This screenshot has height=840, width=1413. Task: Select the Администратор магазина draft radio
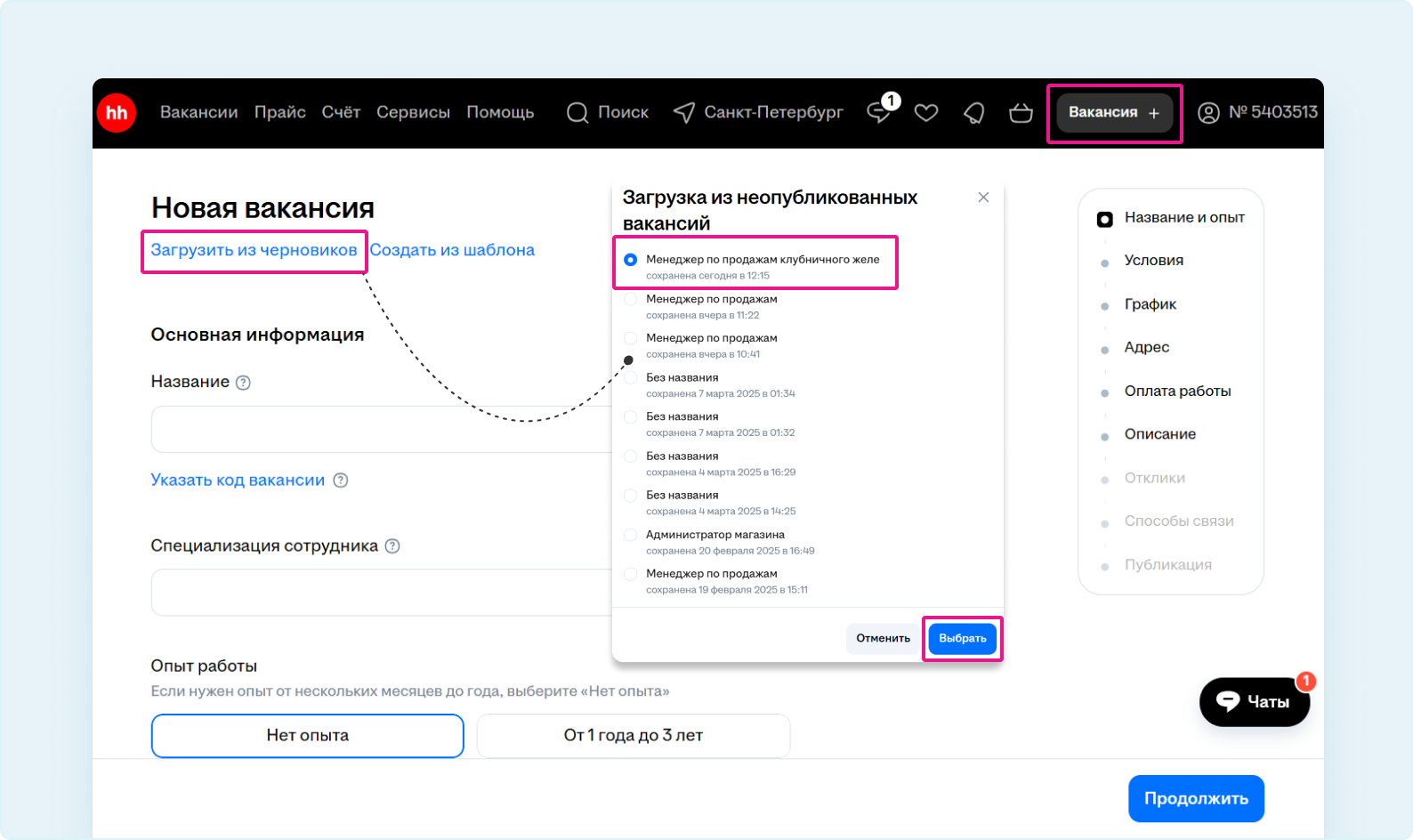click(631, 535)
